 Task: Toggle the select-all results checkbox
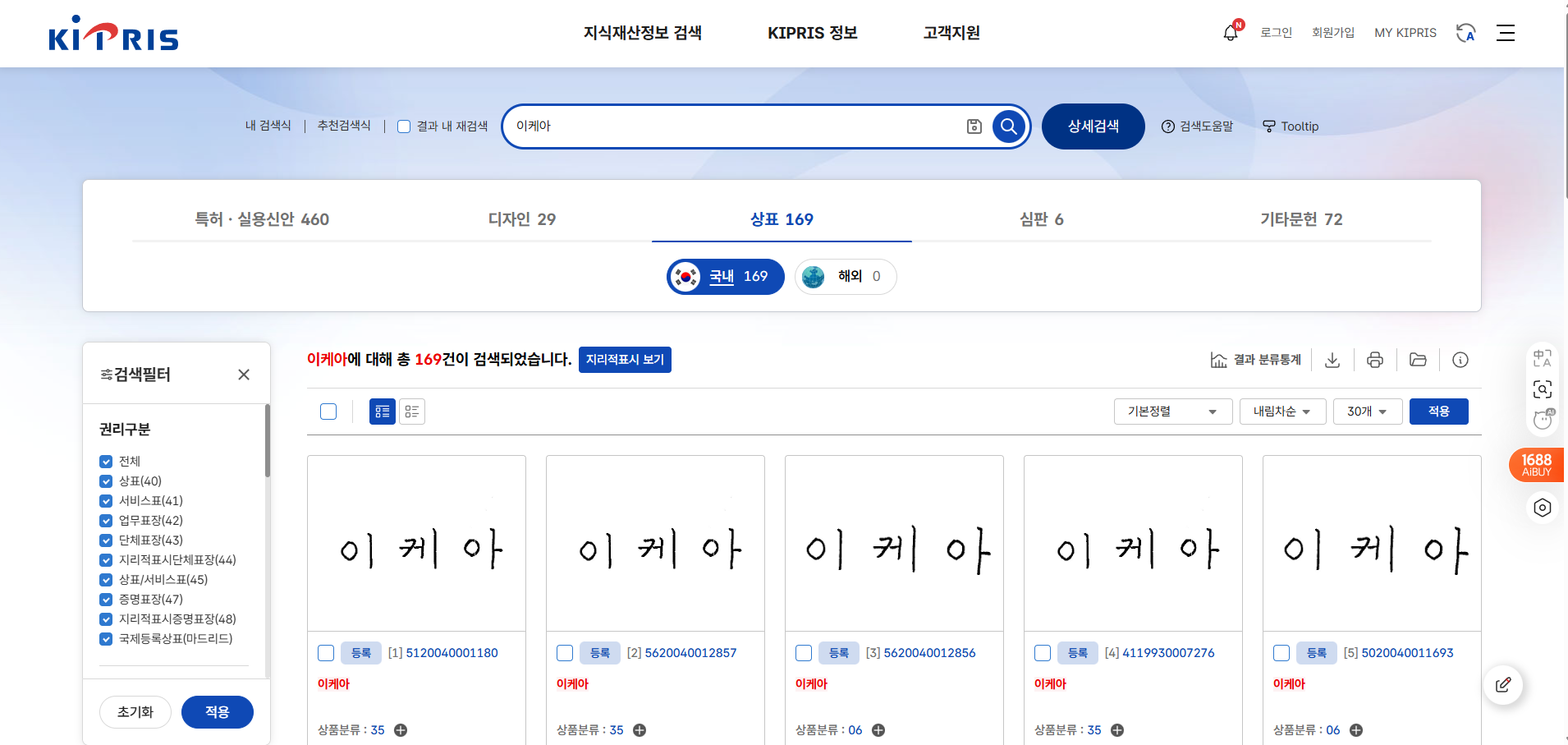coord(328,412)
